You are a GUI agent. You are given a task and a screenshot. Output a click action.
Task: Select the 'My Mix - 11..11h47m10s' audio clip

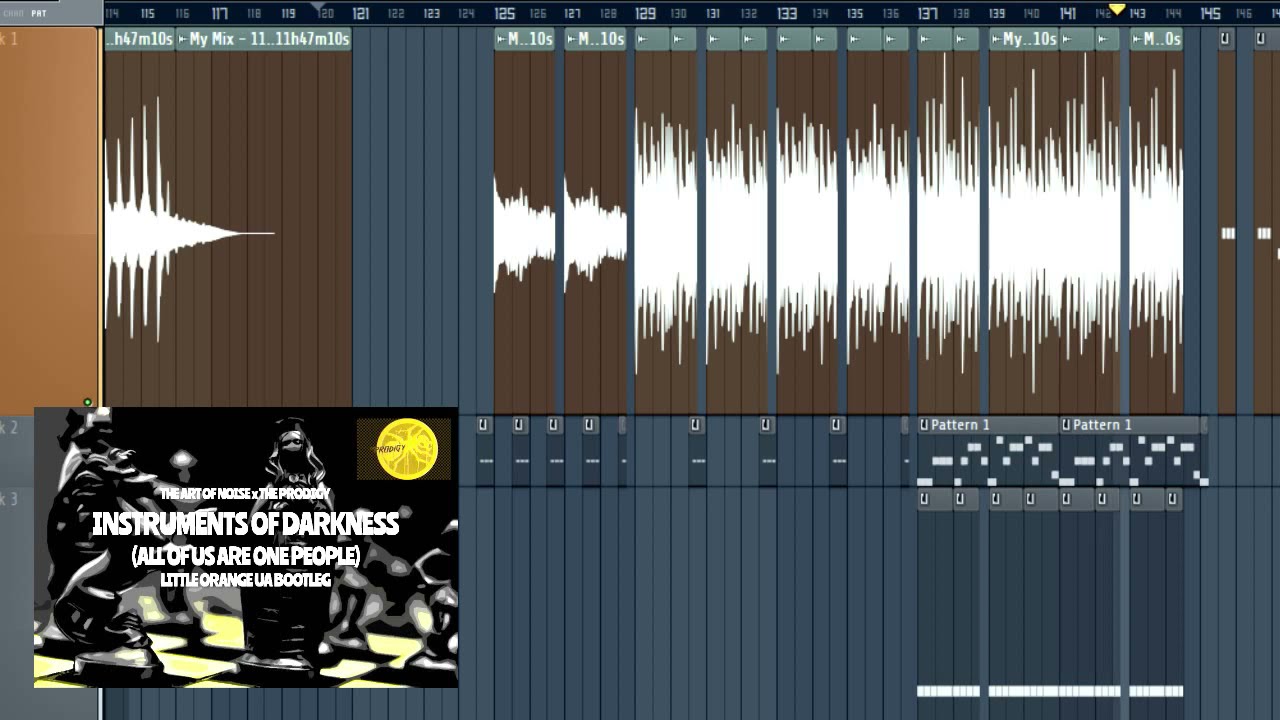[264, 39]
